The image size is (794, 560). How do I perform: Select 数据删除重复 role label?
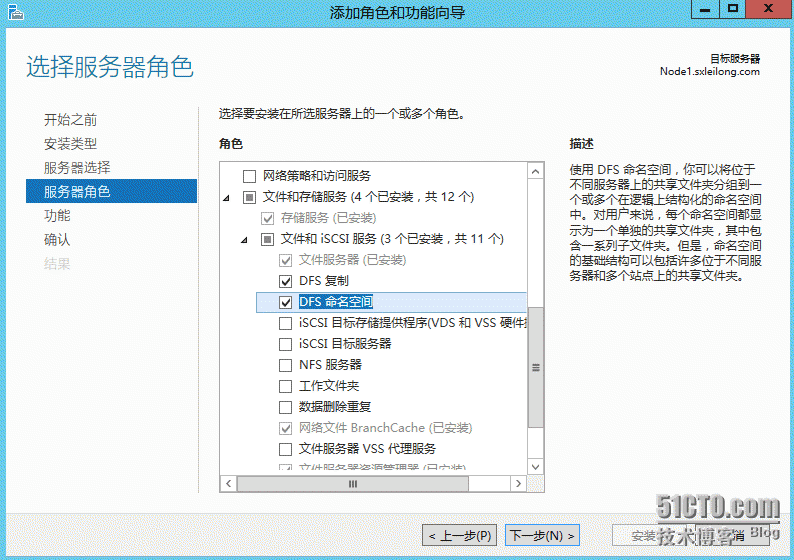click(x=335, y=407)
